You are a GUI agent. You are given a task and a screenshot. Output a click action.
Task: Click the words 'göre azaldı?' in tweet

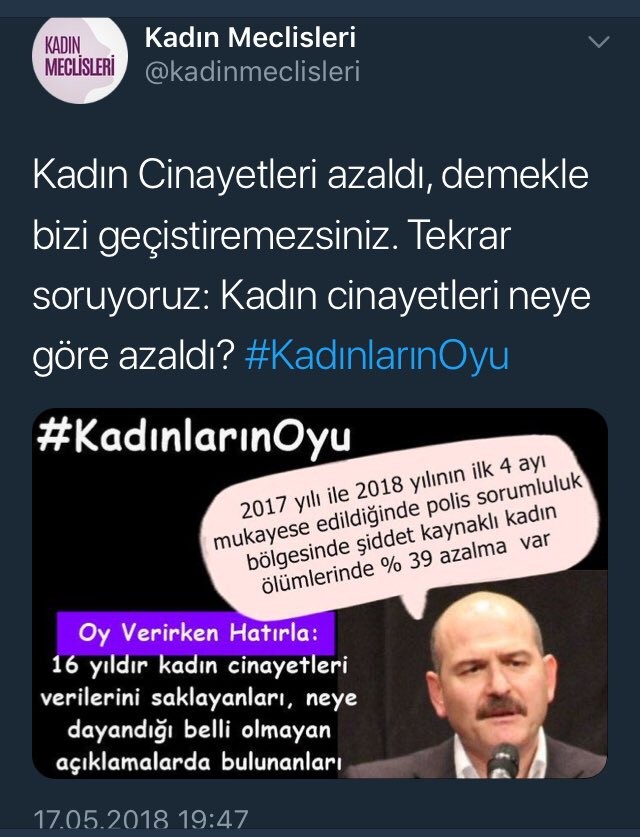133,357
